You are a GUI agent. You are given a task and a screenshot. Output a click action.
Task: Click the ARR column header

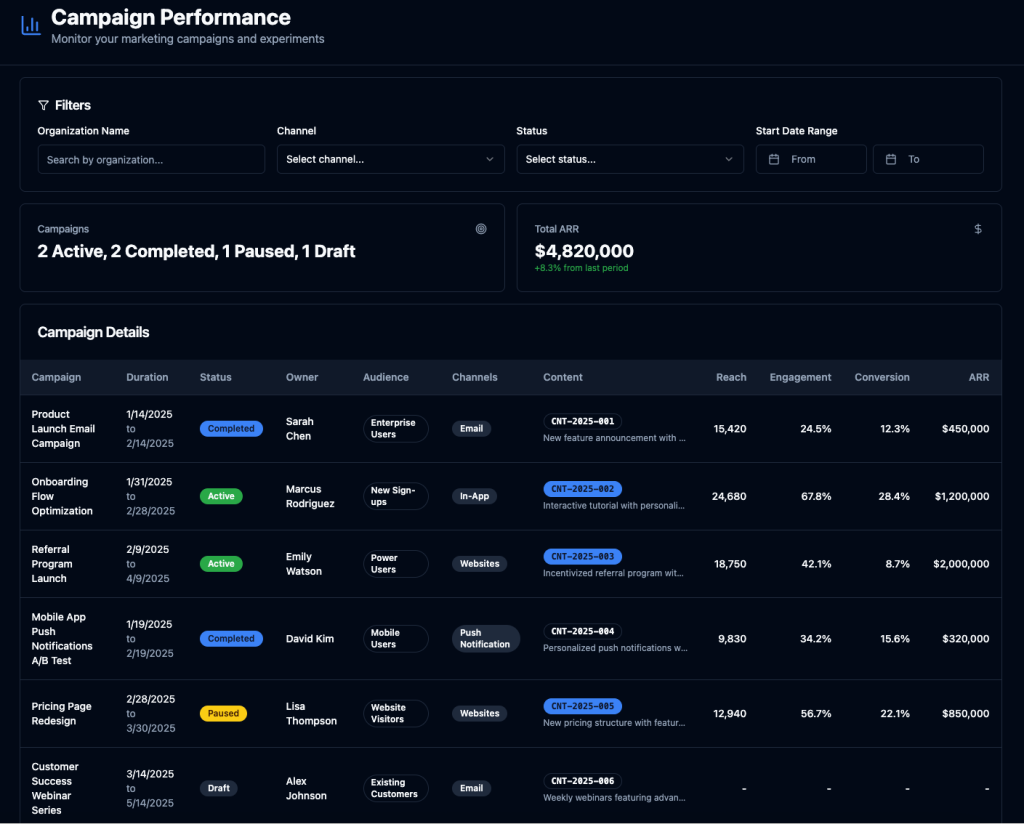[978, 377]
